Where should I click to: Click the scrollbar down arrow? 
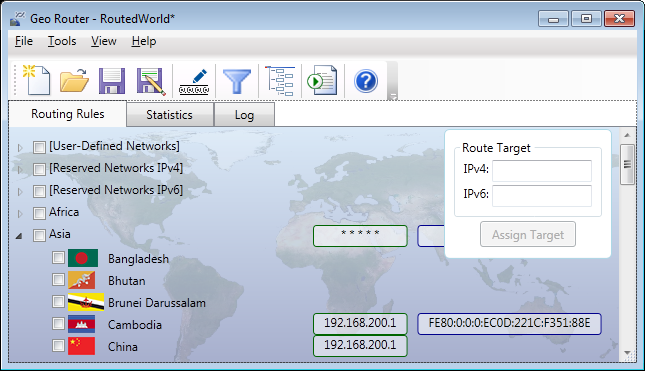[x=627, y=352]
